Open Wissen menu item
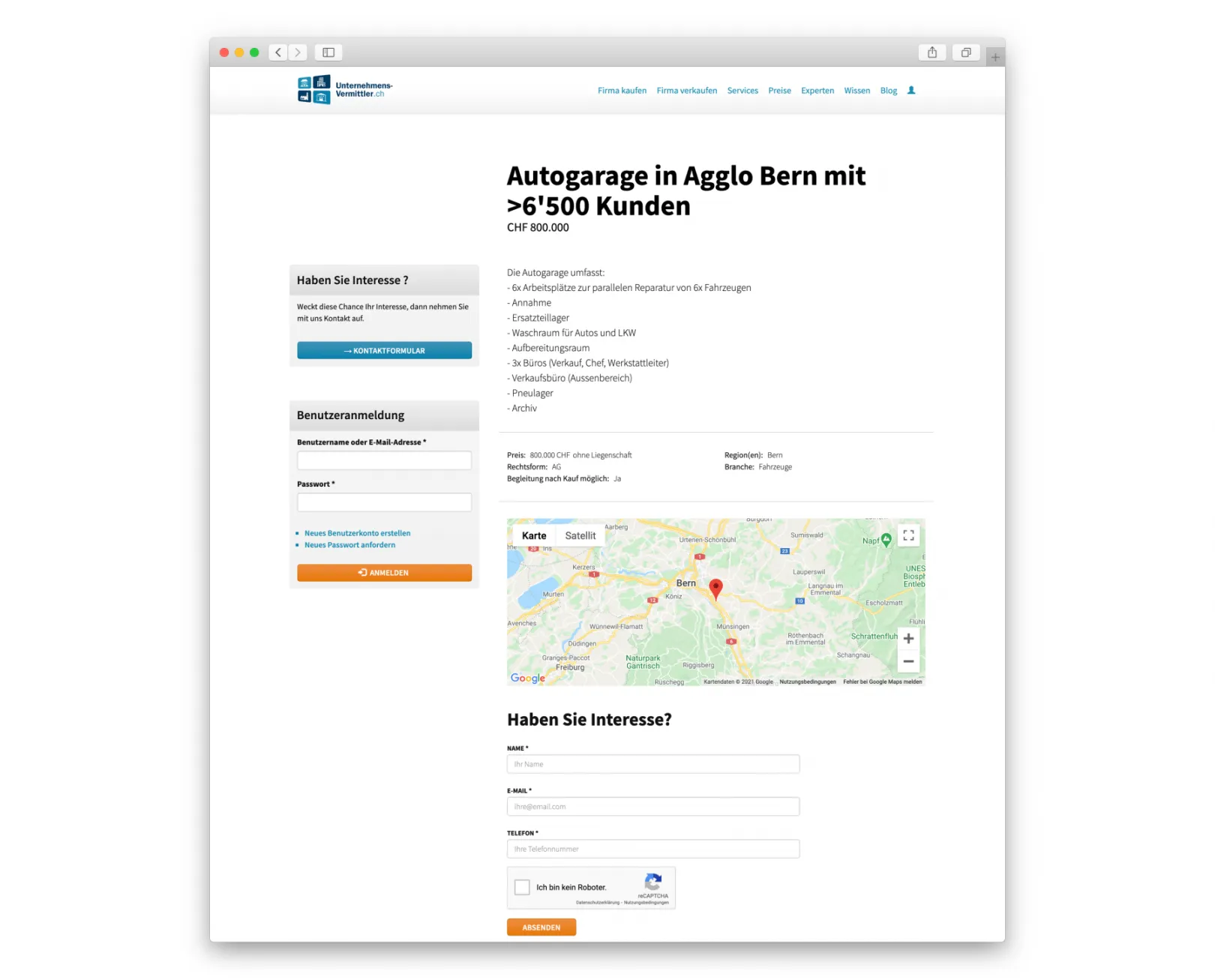 pos(857,91)
